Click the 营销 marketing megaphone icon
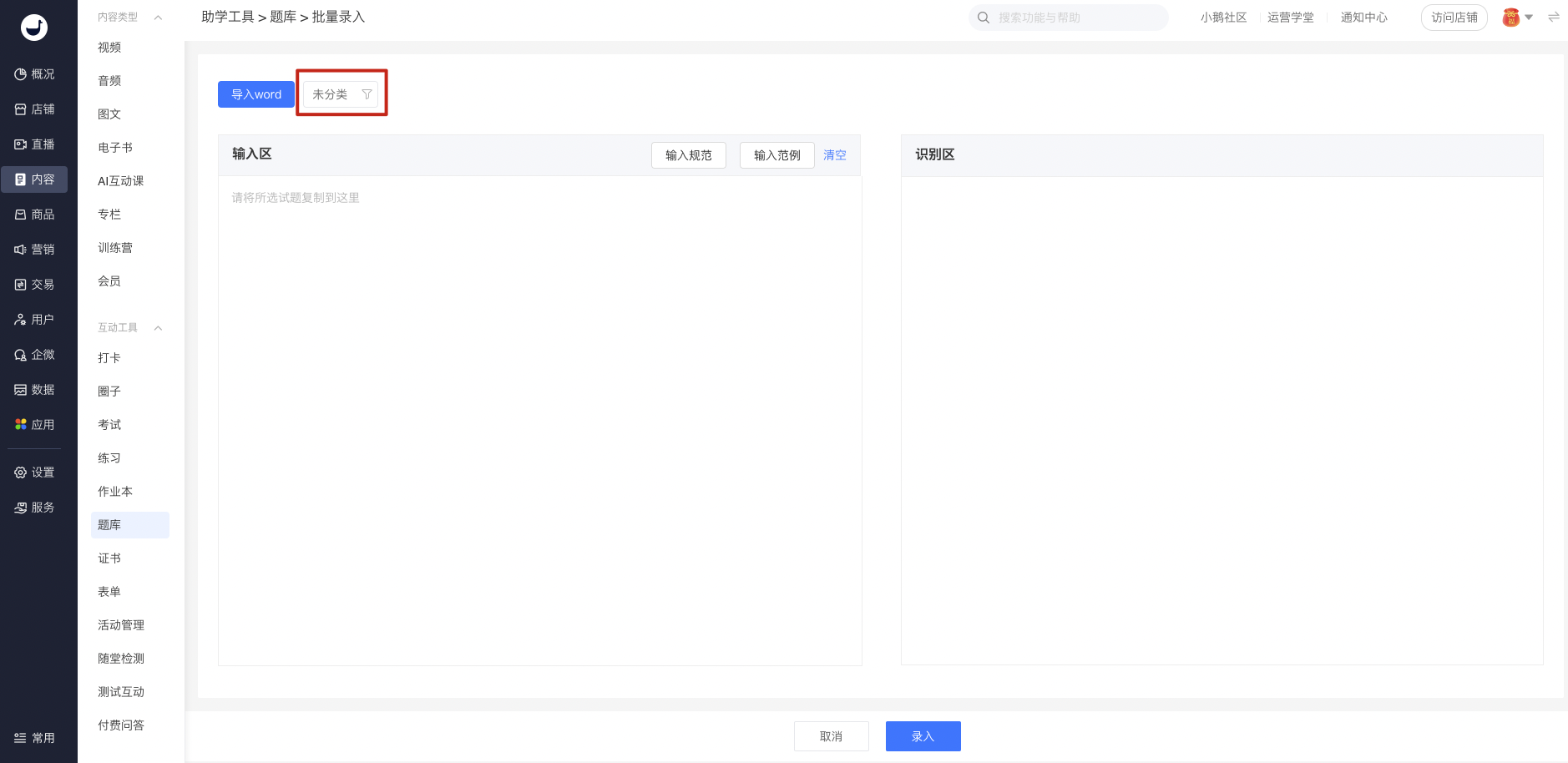This screenshot has height=763, width=1568. (20, 250)
